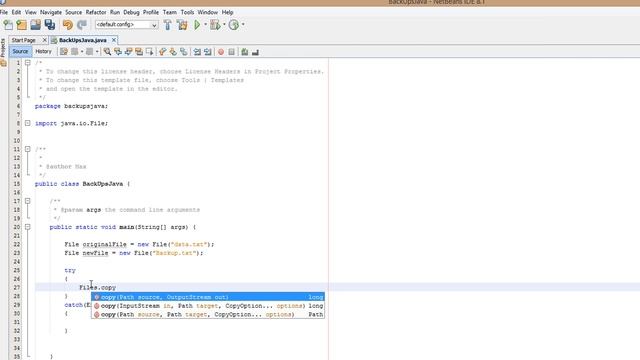This screenshot has height=360, width=640.
Task: Click the Build Project hammer icon
Action: pos(167,25)
